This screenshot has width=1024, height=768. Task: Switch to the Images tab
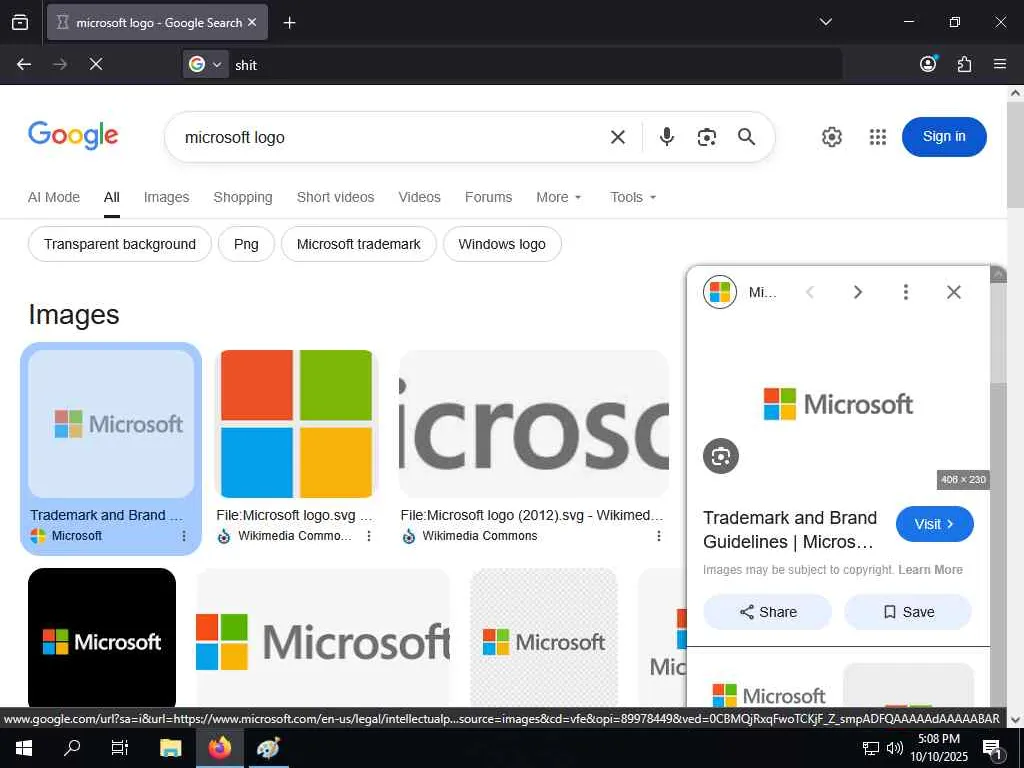pyautogui.click(x=167, y=197)
